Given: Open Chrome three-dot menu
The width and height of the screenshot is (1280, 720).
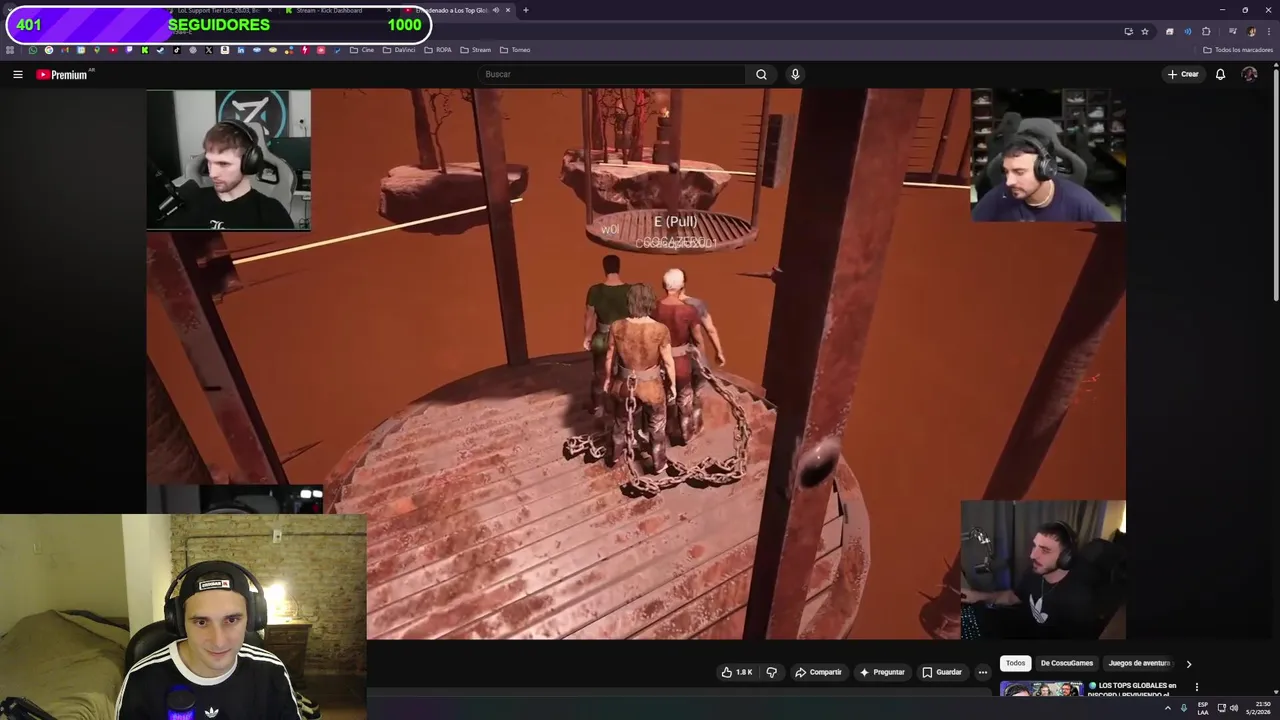Looking at the screenshot, I should pyautogui.click(x=1269, y=31).
